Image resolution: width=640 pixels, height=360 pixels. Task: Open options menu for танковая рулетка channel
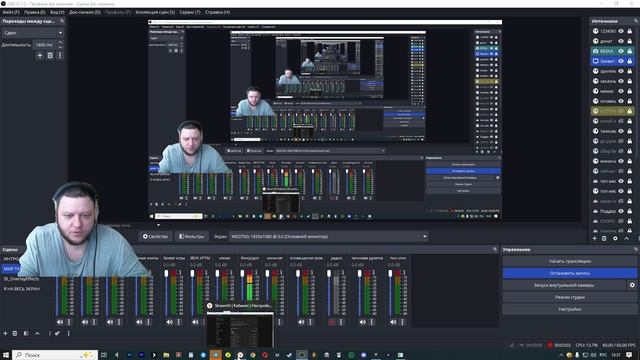tap(372, 322)
